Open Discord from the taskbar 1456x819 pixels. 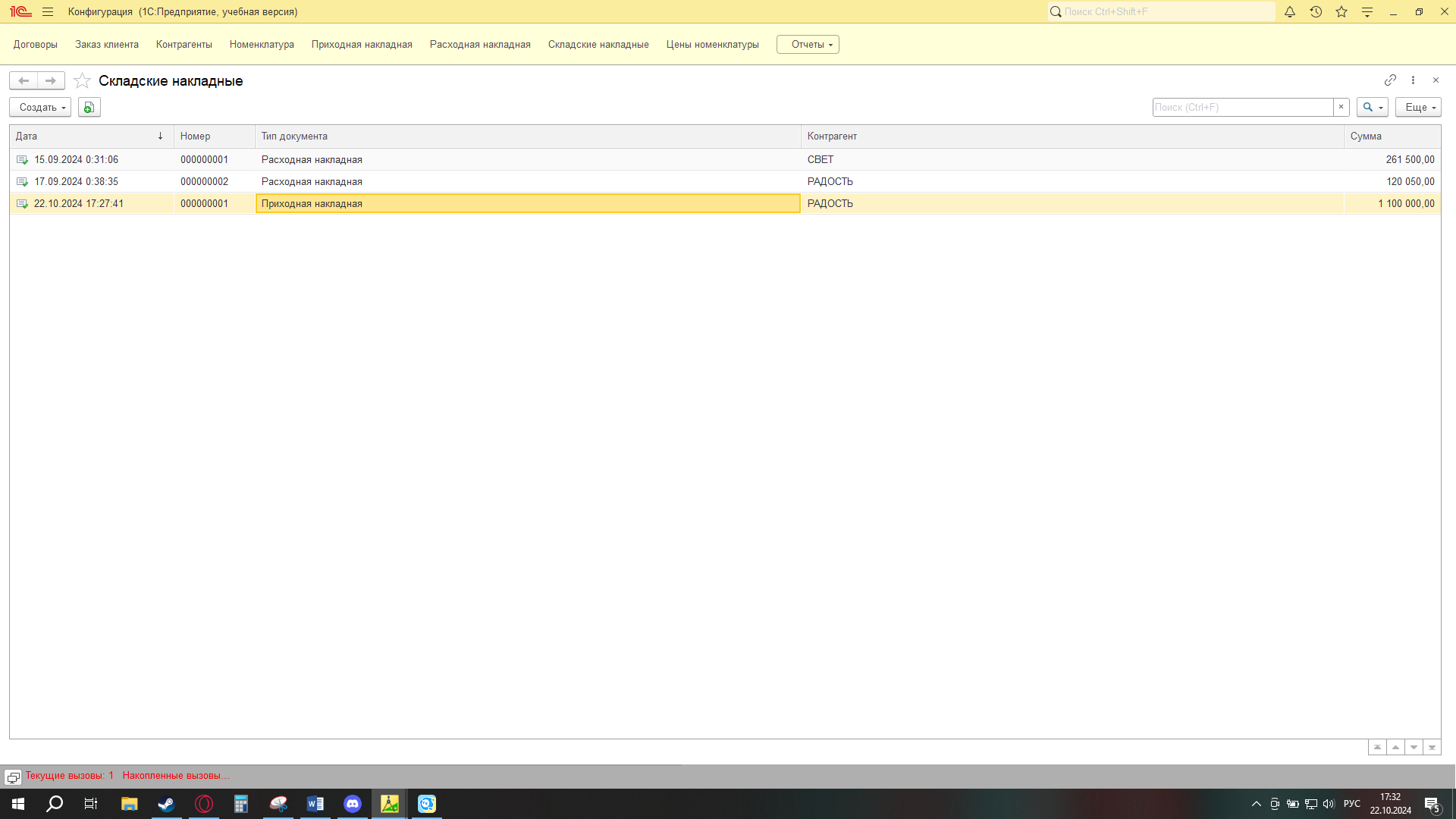tap(353, 804)
